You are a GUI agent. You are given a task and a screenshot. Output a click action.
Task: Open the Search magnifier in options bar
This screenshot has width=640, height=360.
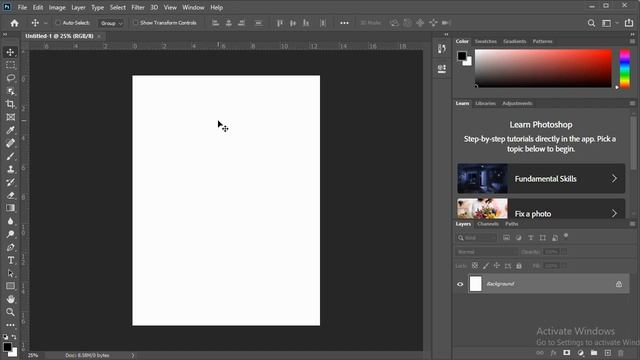(x=591, y=23)
